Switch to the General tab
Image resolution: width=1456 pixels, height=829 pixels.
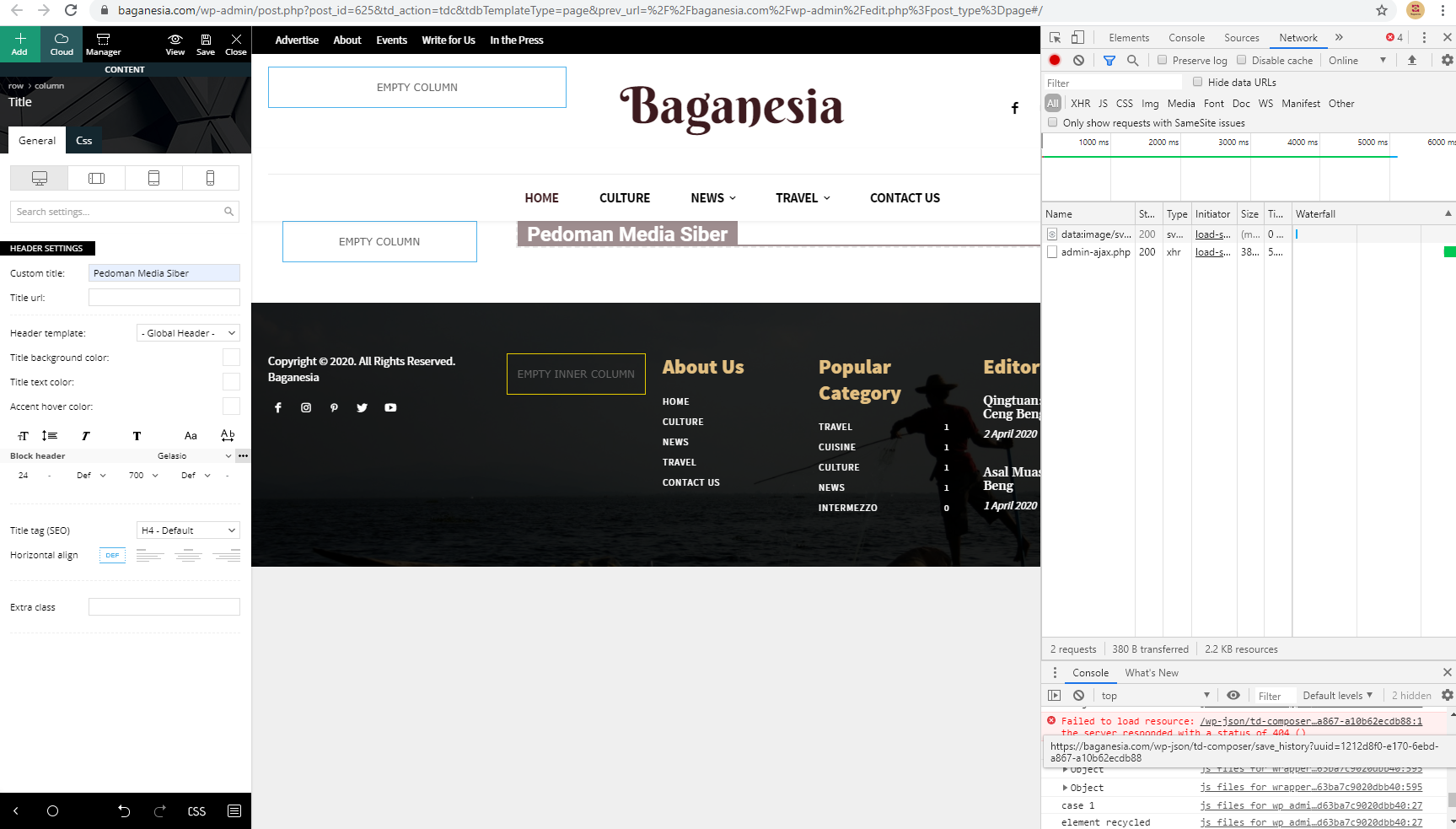point(37,141)
